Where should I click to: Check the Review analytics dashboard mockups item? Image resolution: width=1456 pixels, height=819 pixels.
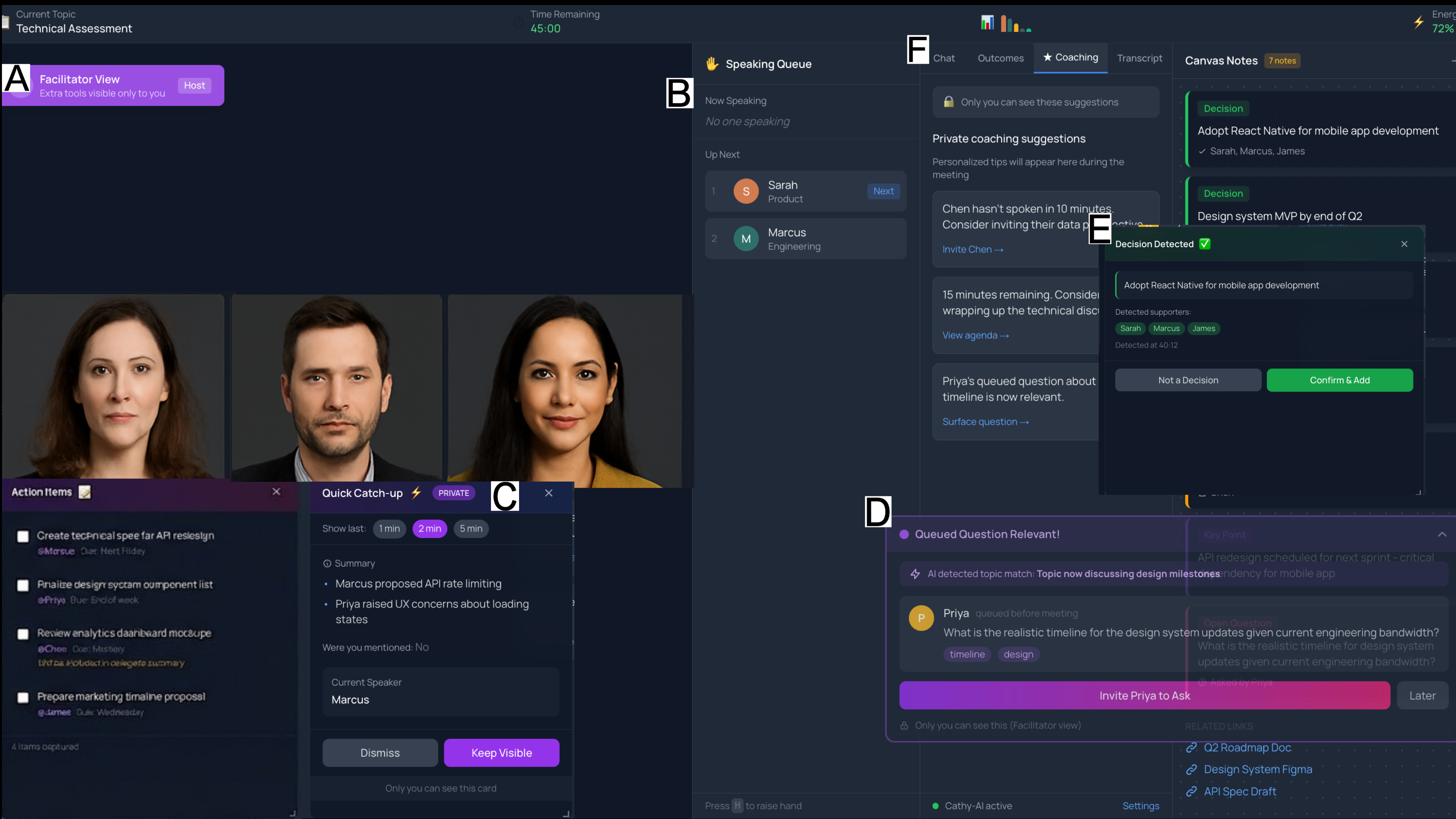tap(23, 634)
